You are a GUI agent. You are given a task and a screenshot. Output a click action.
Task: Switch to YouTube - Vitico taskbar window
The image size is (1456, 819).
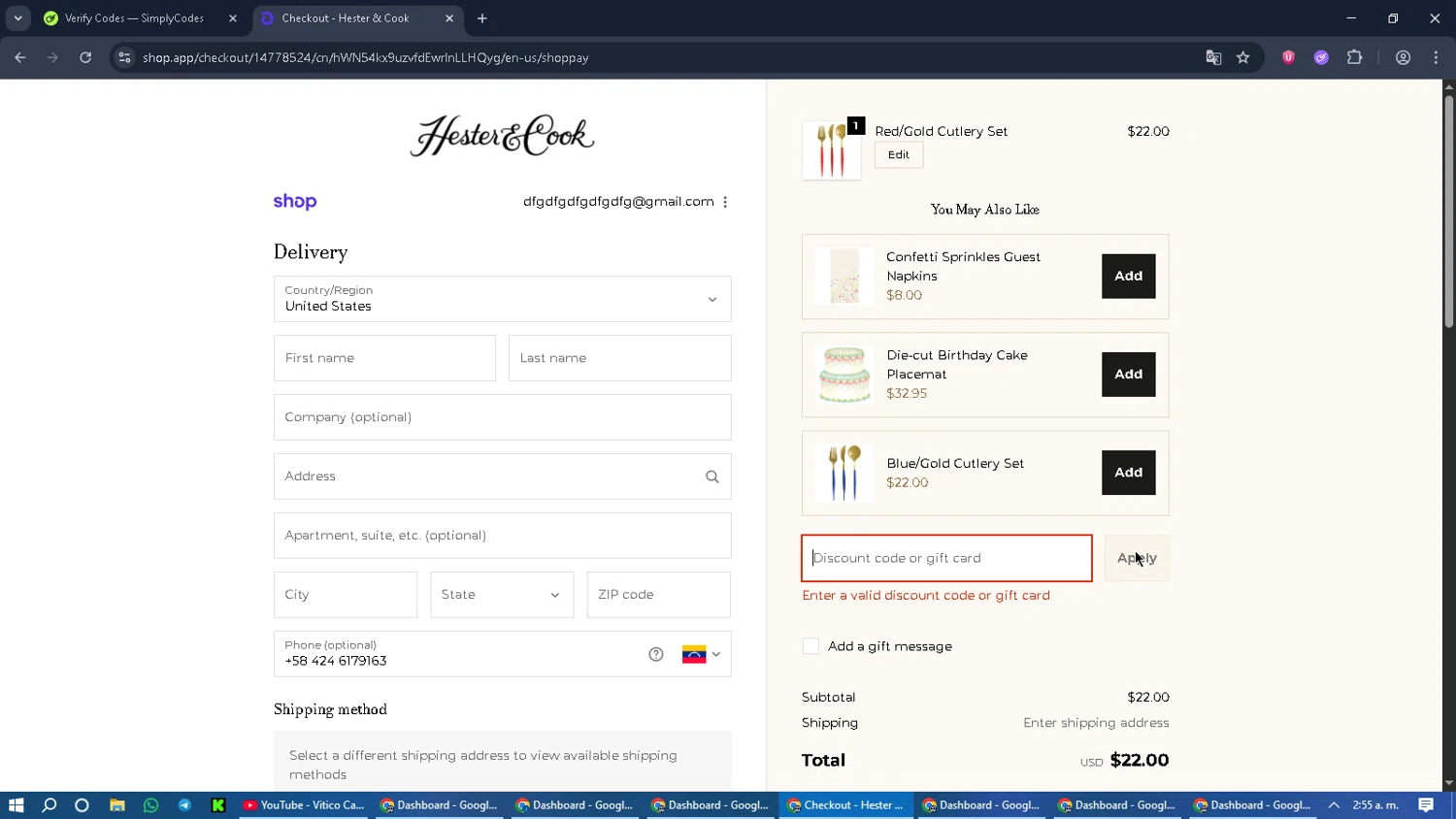(304, 805)
